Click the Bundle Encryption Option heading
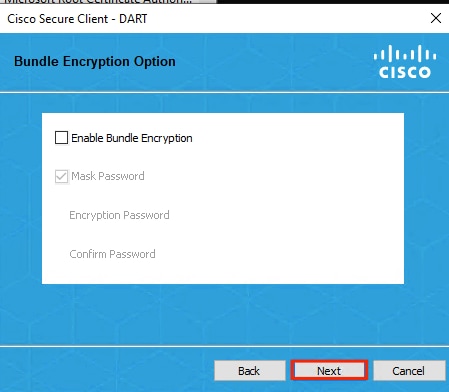The height and width of the screenshot is (392, 449). [95, 61]
